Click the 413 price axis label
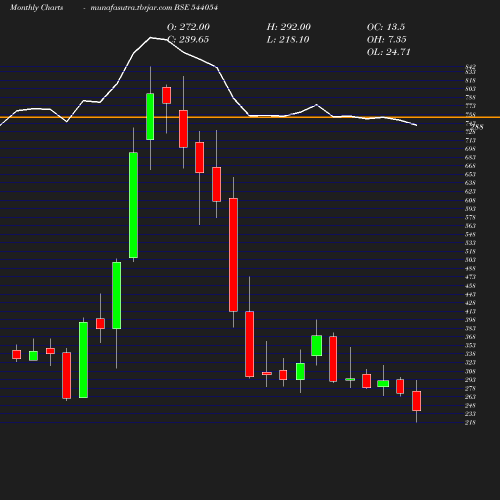This screenshot has width=500, height=500. [470, 311]
